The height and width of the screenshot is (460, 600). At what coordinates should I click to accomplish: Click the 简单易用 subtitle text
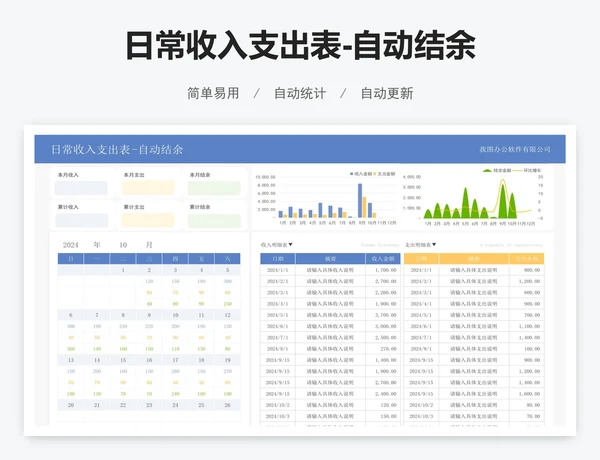click(213, 93)
